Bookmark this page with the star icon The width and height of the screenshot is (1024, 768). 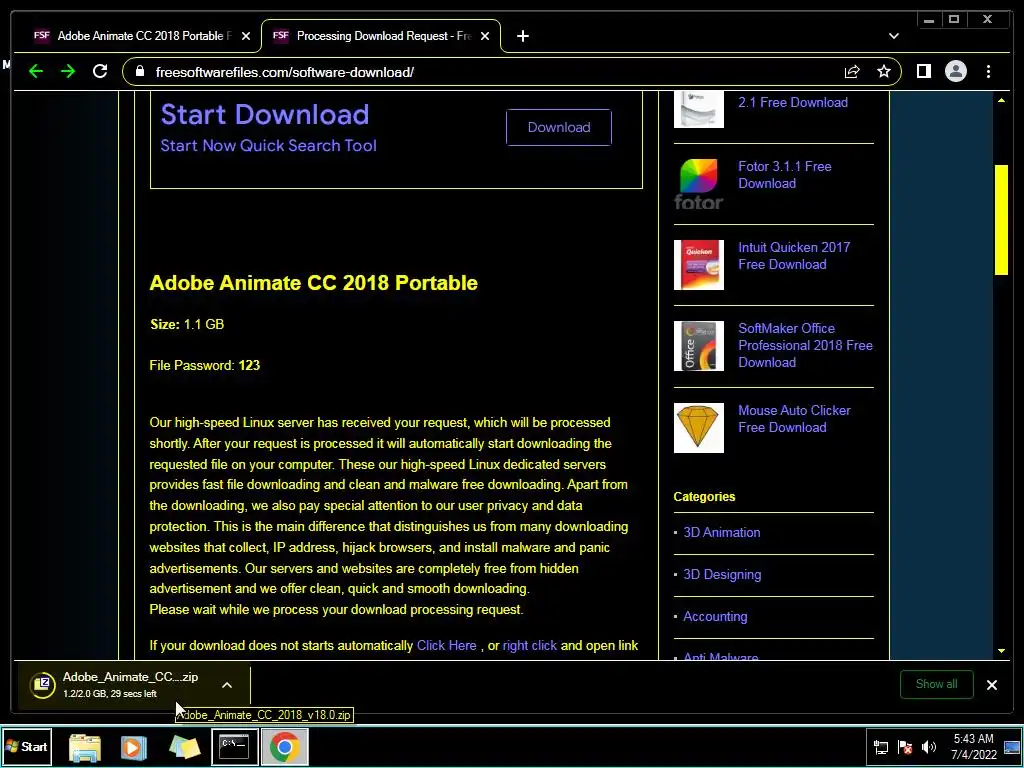[884, 72]
